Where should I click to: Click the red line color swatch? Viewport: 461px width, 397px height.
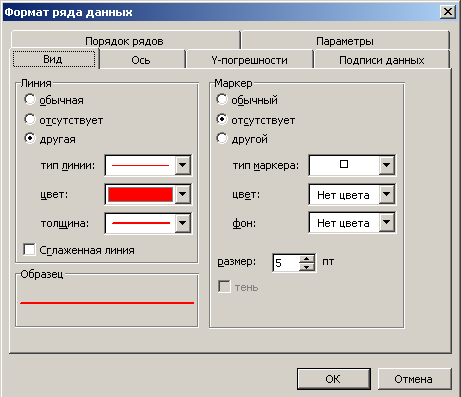coord(140,194)
